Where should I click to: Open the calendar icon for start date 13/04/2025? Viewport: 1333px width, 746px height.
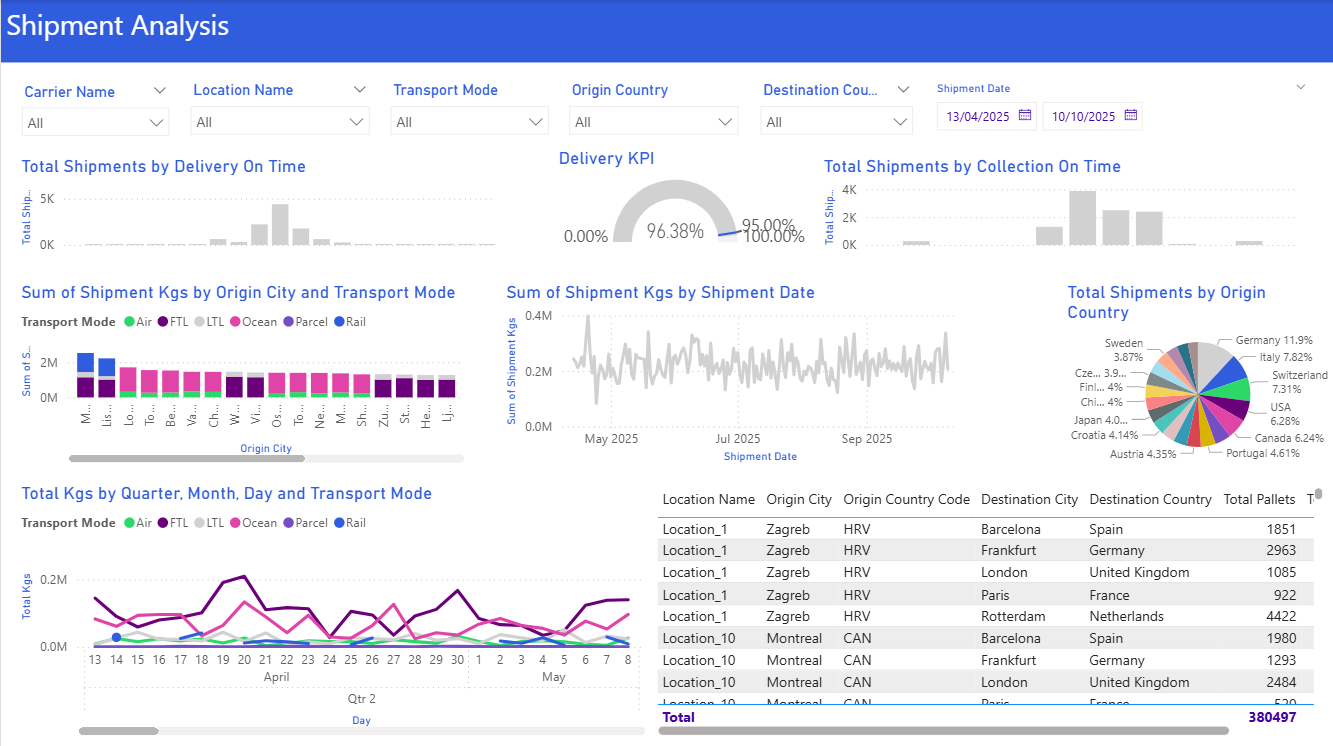[x=1025, y=116]
